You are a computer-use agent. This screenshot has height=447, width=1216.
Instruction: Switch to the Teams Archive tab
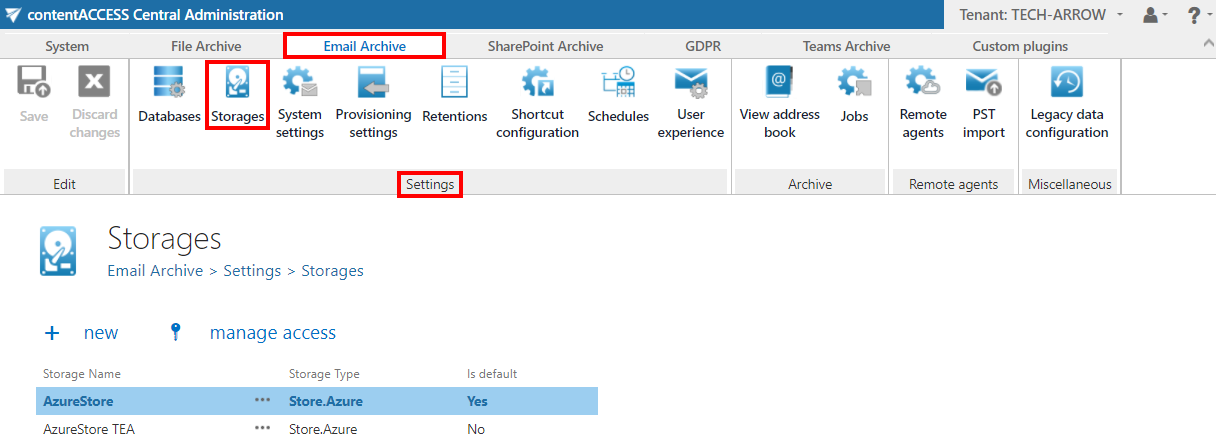pos(846,46)
